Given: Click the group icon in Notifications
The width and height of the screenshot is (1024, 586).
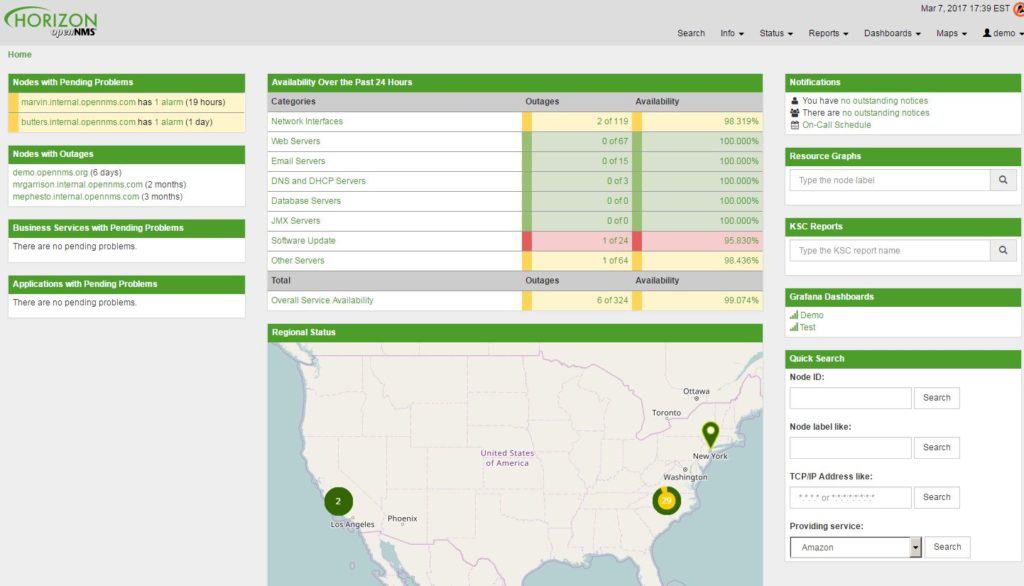Looking at the screenshot, I should tap(795, 112).
